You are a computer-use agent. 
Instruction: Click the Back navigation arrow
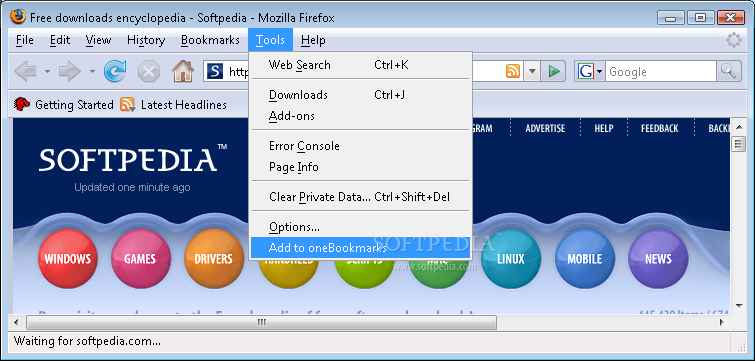26,72
